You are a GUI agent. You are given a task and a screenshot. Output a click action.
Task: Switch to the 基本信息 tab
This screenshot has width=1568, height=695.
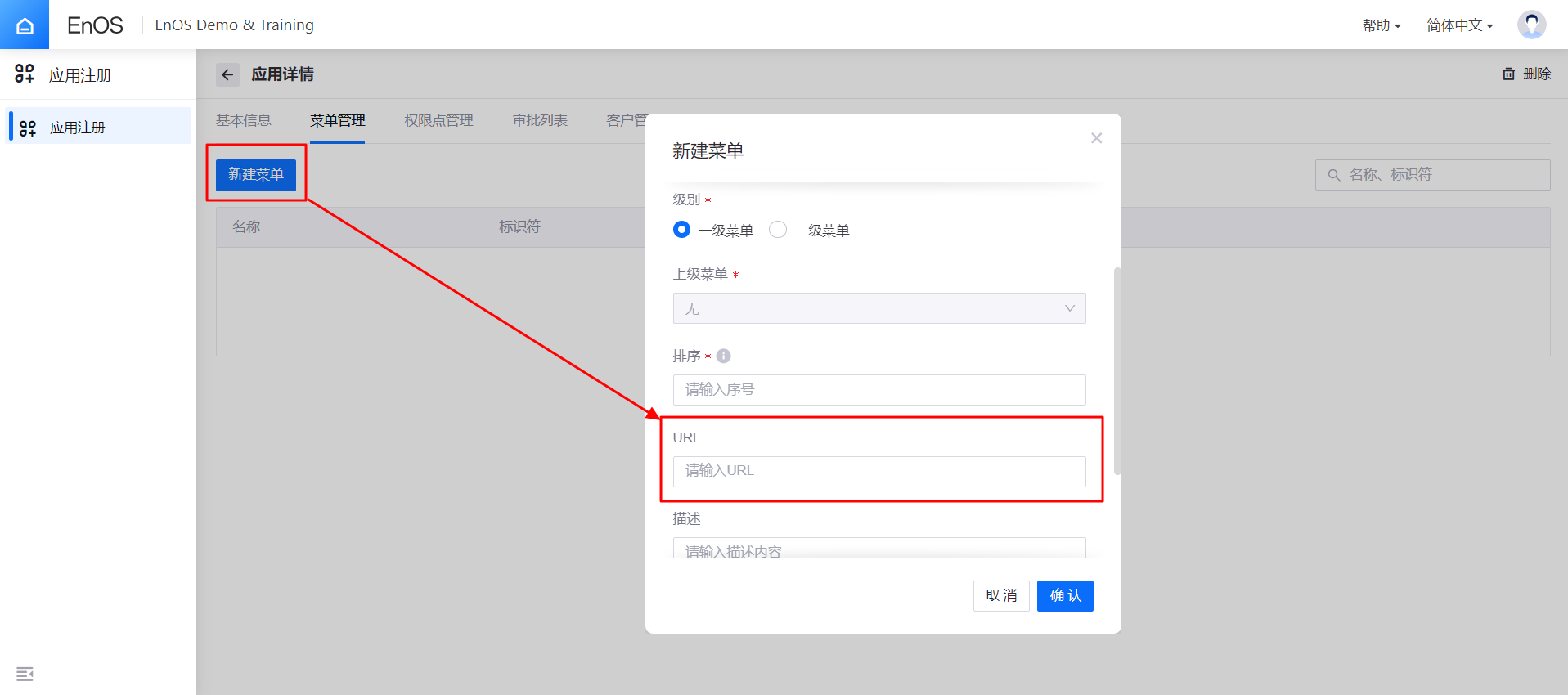pos(243,120)
